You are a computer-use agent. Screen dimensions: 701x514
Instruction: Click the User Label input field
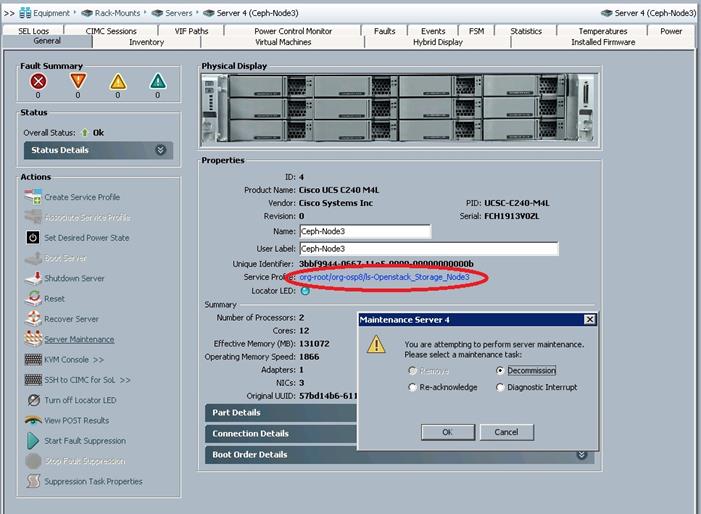[429, 249]
